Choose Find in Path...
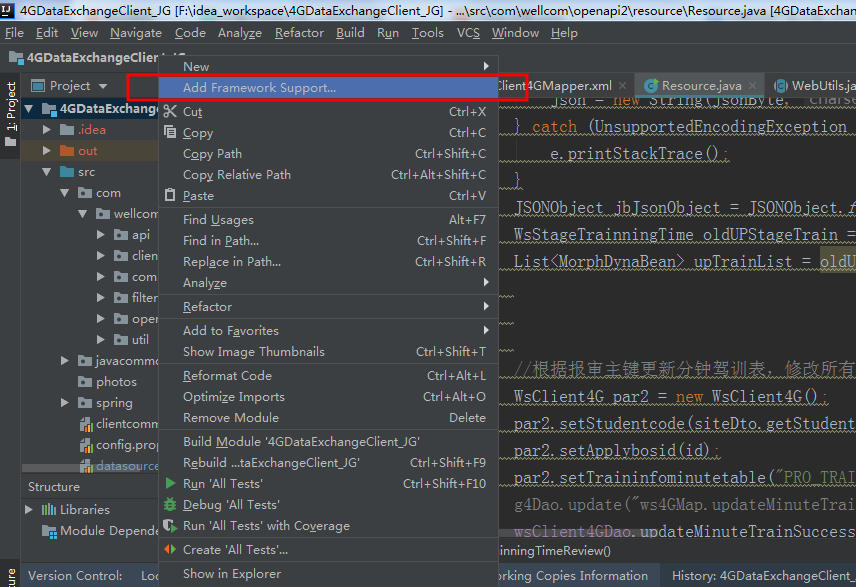Image resolution: width=856 pixels, height=587 pixels. (x=329, y=241)
